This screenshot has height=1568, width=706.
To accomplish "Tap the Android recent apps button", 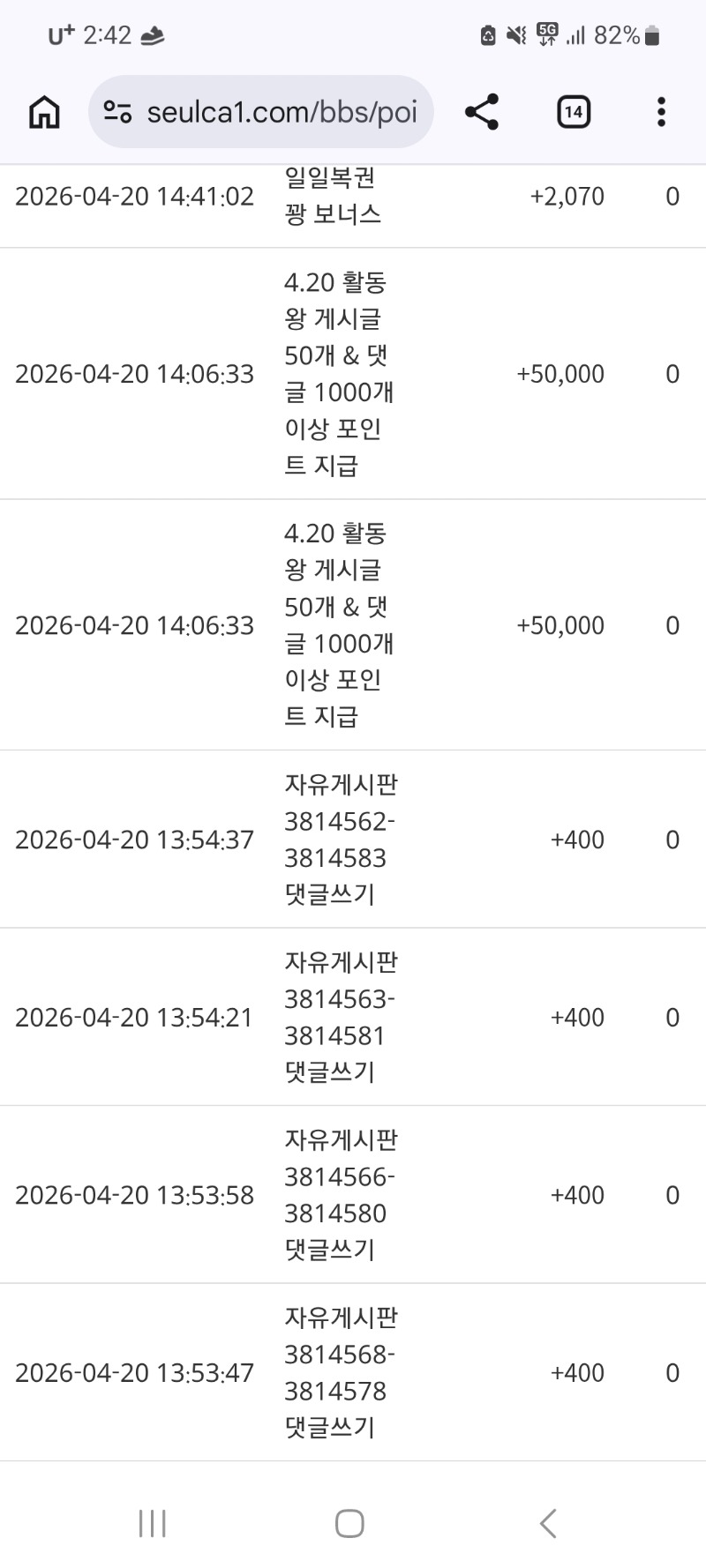I will click(x=152, y=1523).
